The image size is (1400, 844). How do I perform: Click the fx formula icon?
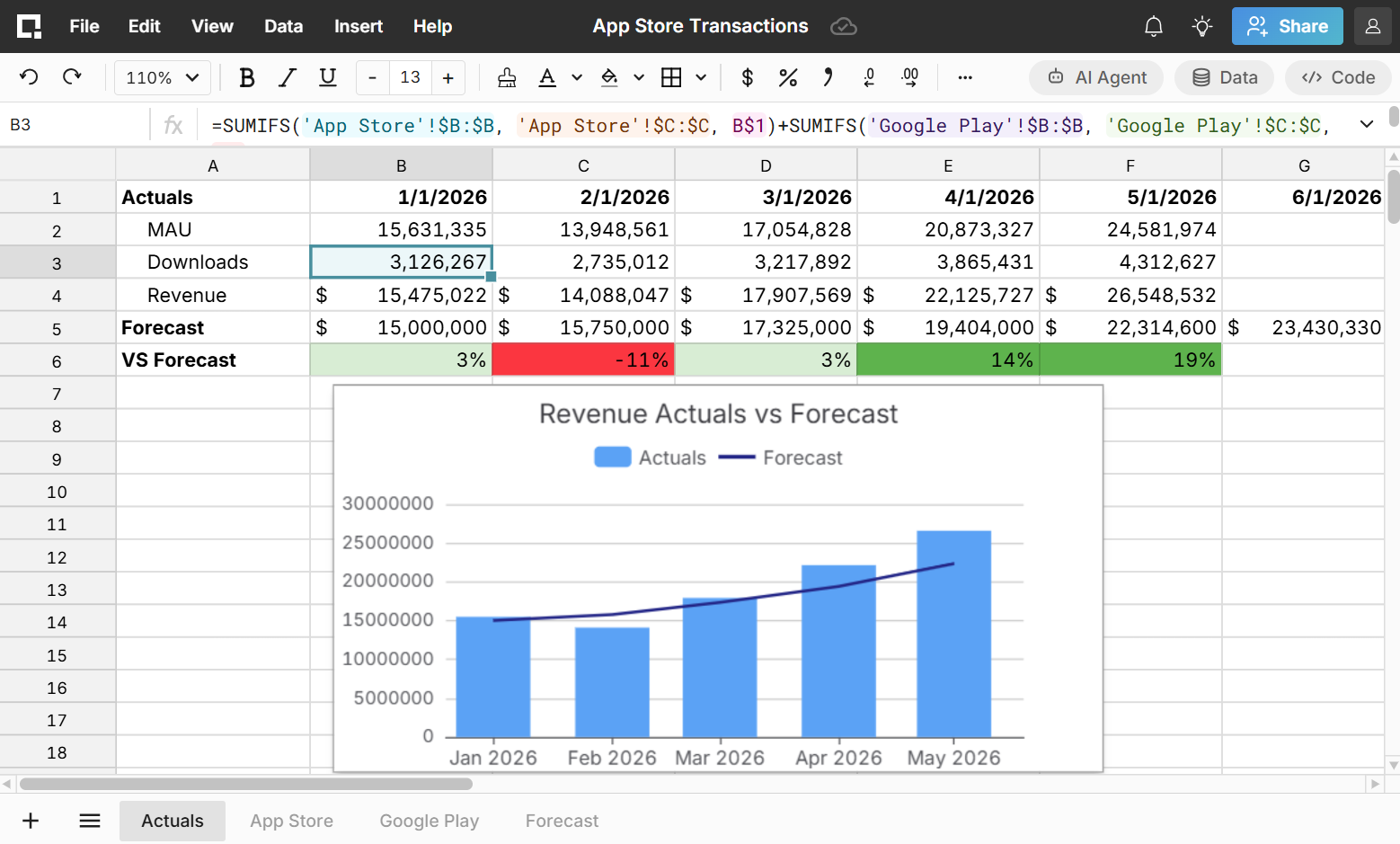[173, 125]
